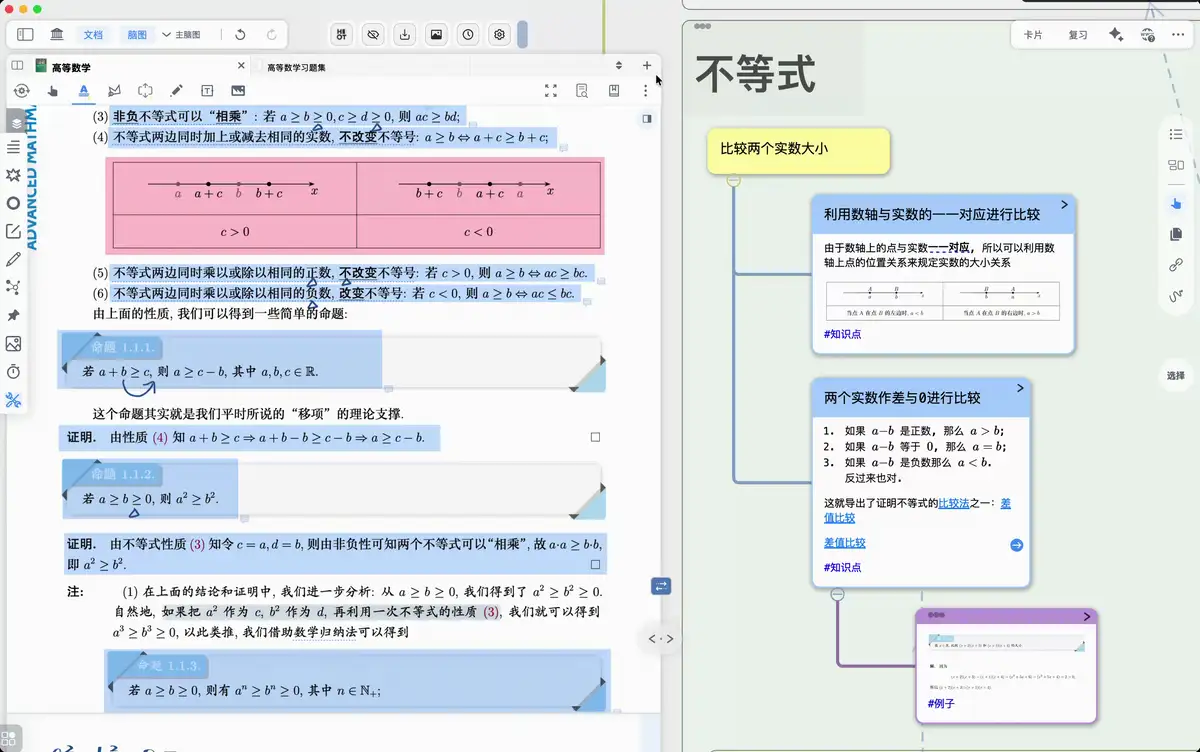
Task: Open document search icon
Action: [583, 91]
